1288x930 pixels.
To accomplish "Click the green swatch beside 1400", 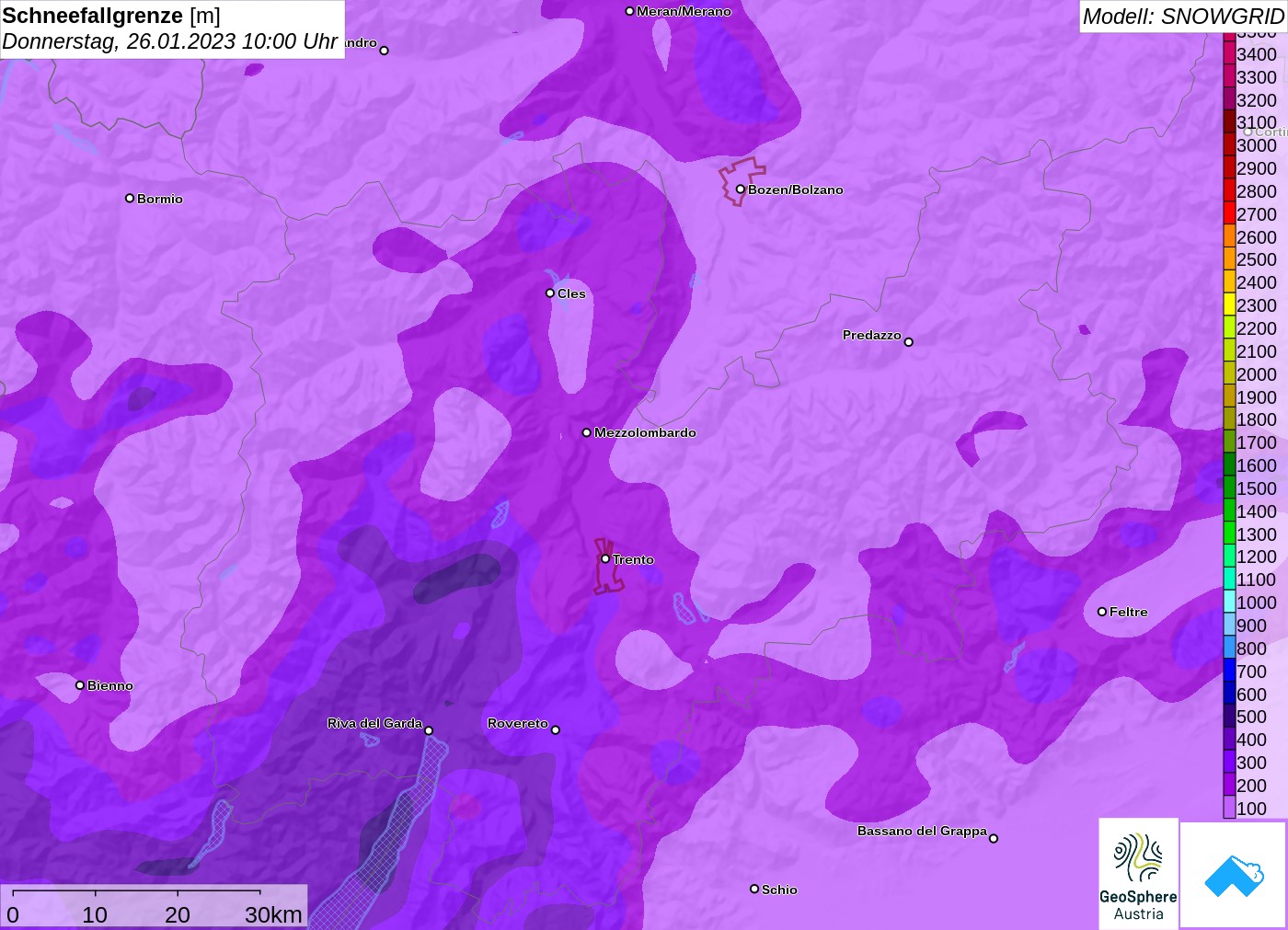I will (x=1229, y=511).
